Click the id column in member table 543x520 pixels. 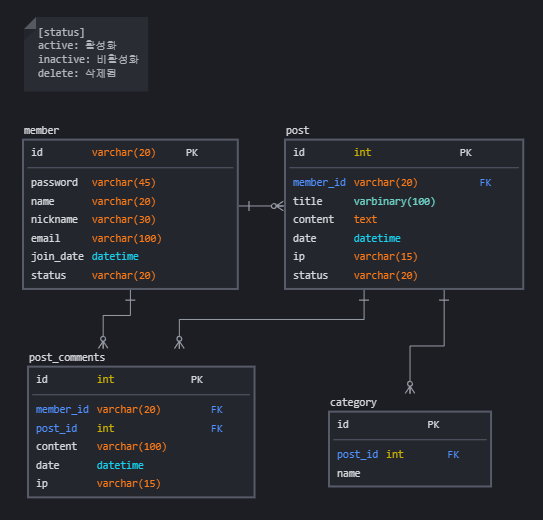tap(37, 152)
